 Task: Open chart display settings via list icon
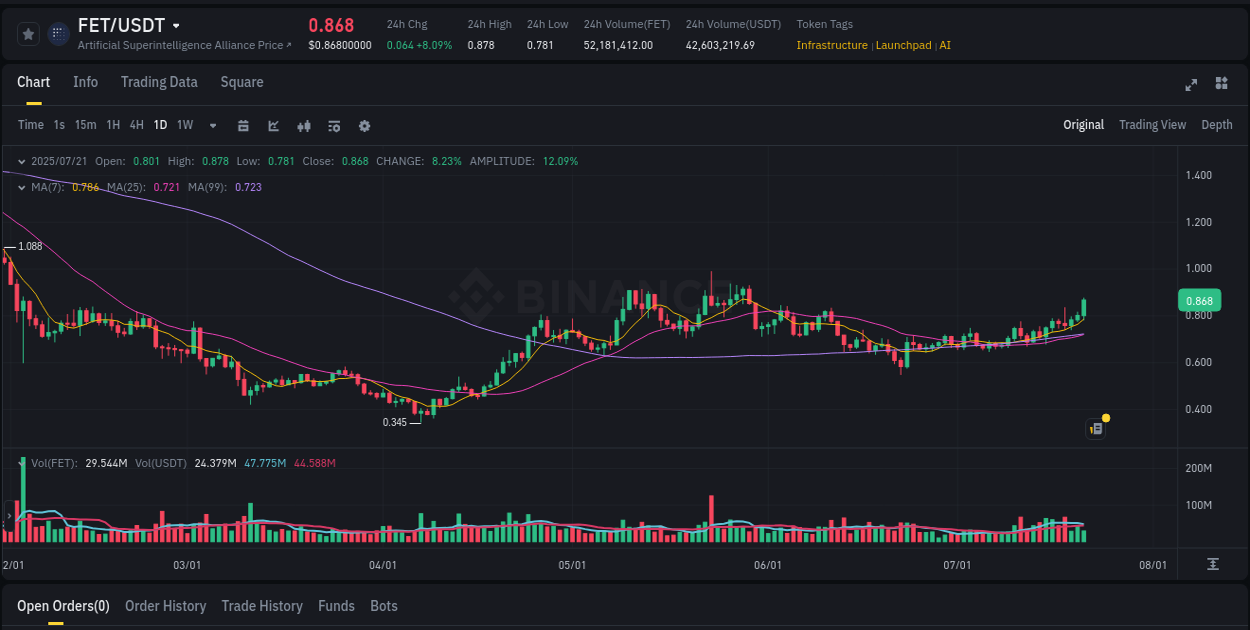333,125
